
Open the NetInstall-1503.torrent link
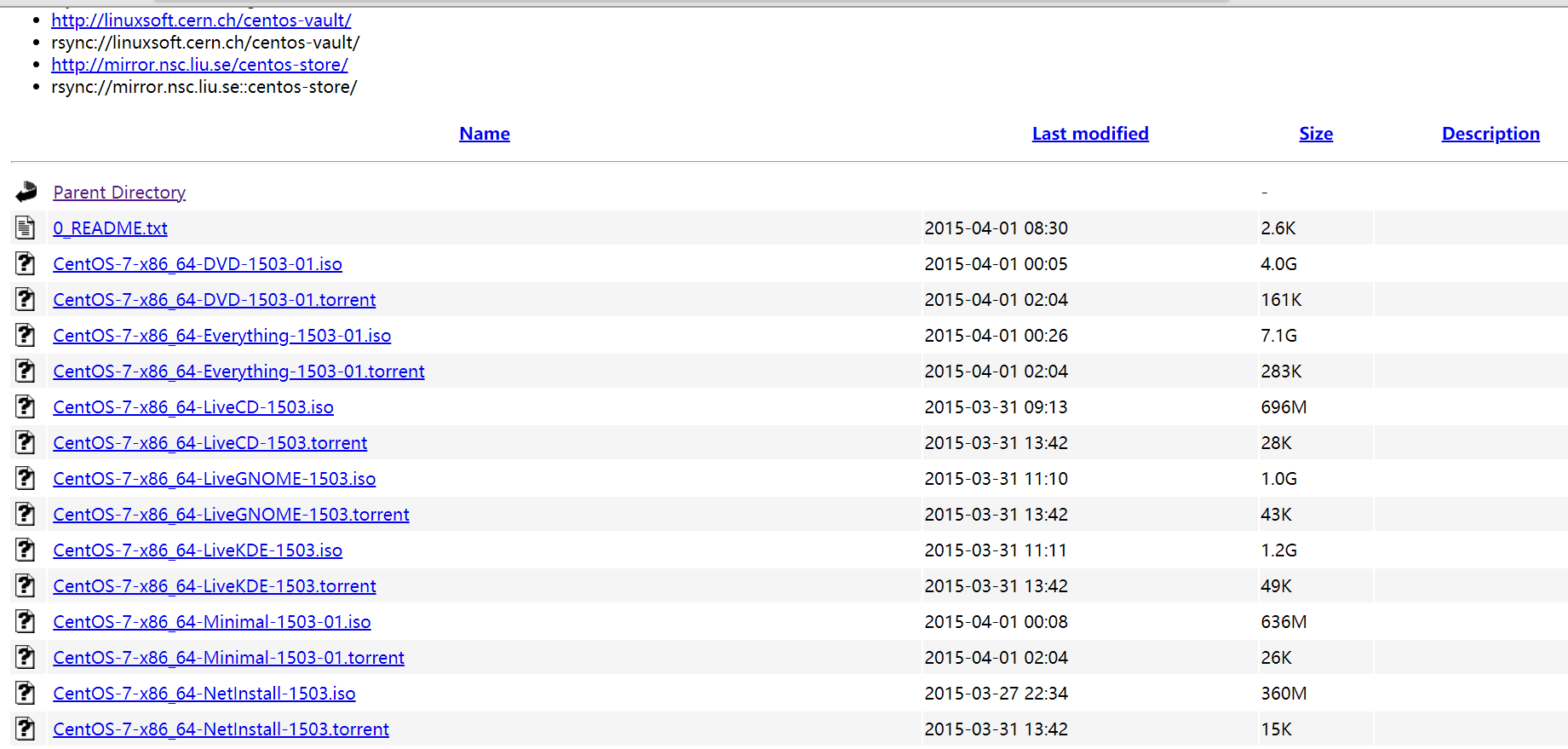click(221, 729)
